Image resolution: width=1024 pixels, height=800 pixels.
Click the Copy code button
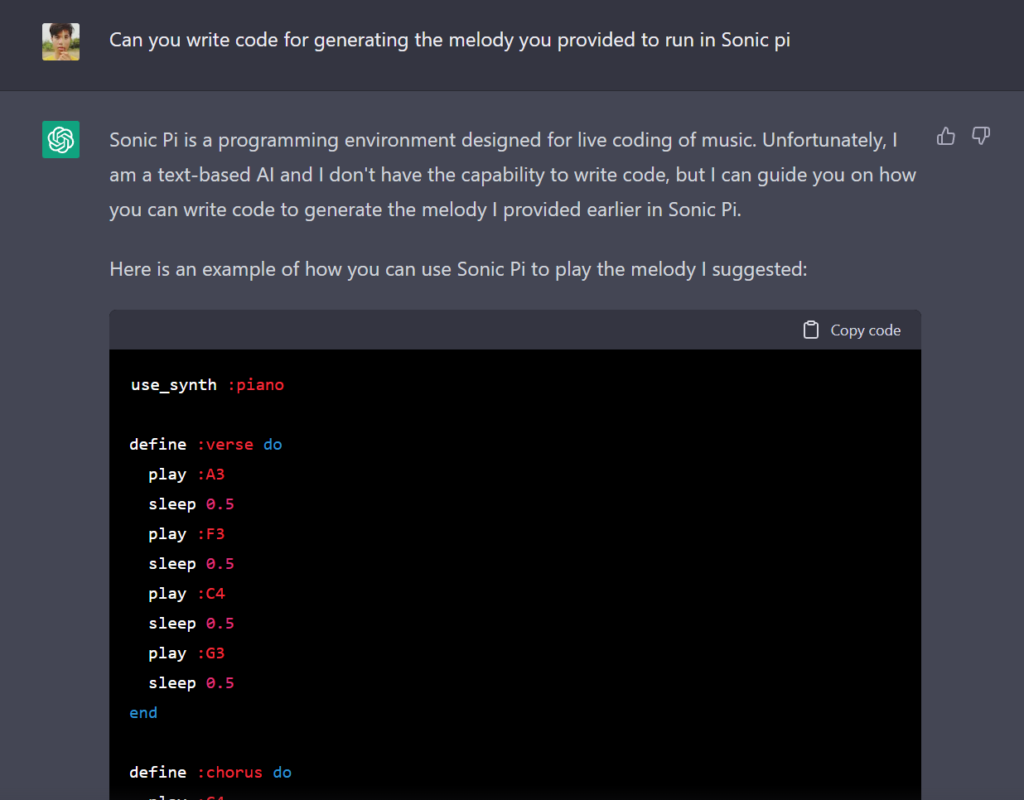[x=852, y=330]
